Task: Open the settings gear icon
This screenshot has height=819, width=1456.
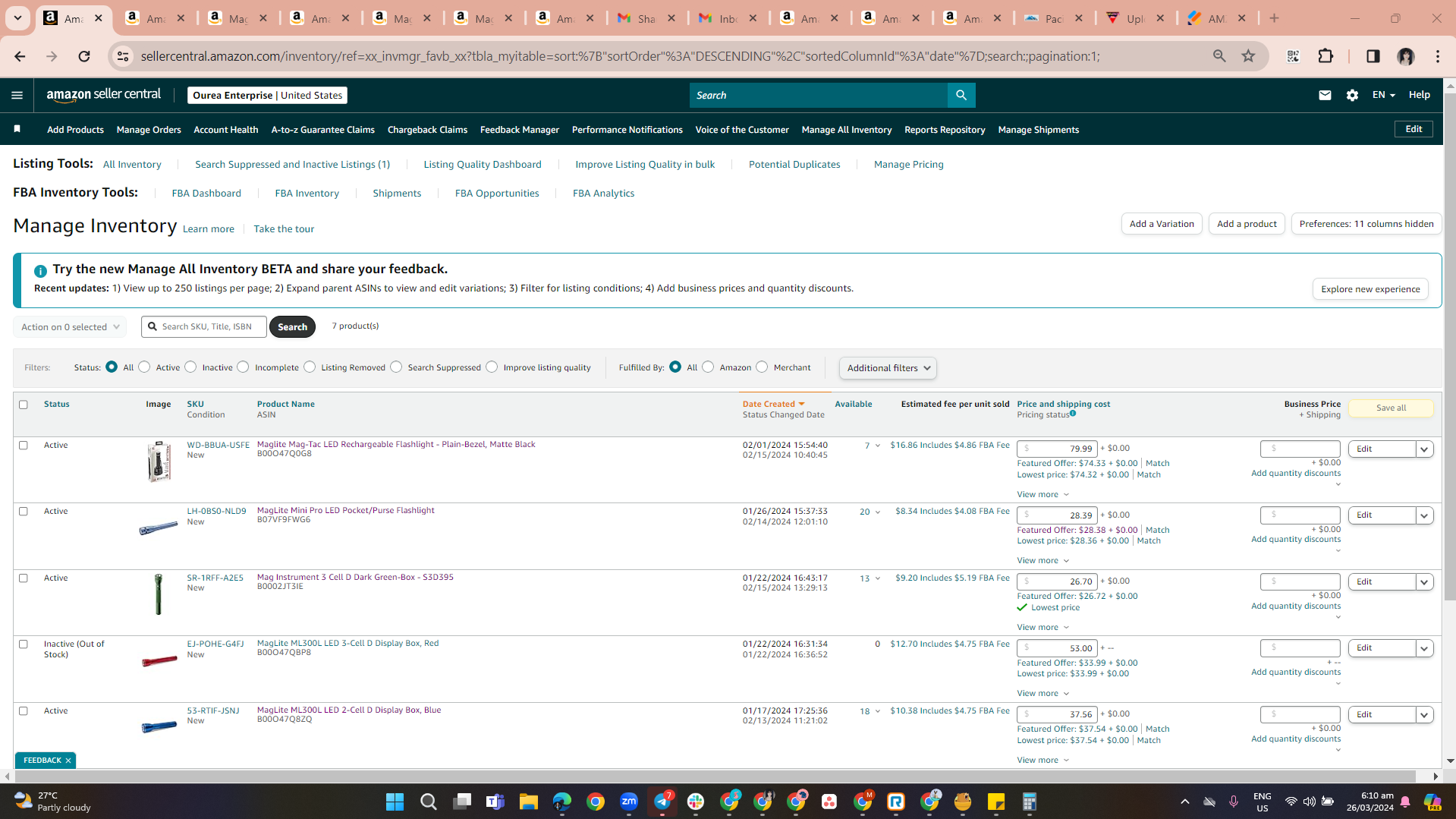Action: pos(1352,95)
